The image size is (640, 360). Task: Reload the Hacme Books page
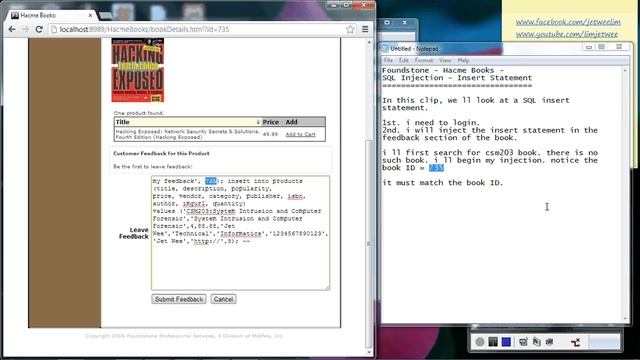pyautogui.click(x=39, y=29)
